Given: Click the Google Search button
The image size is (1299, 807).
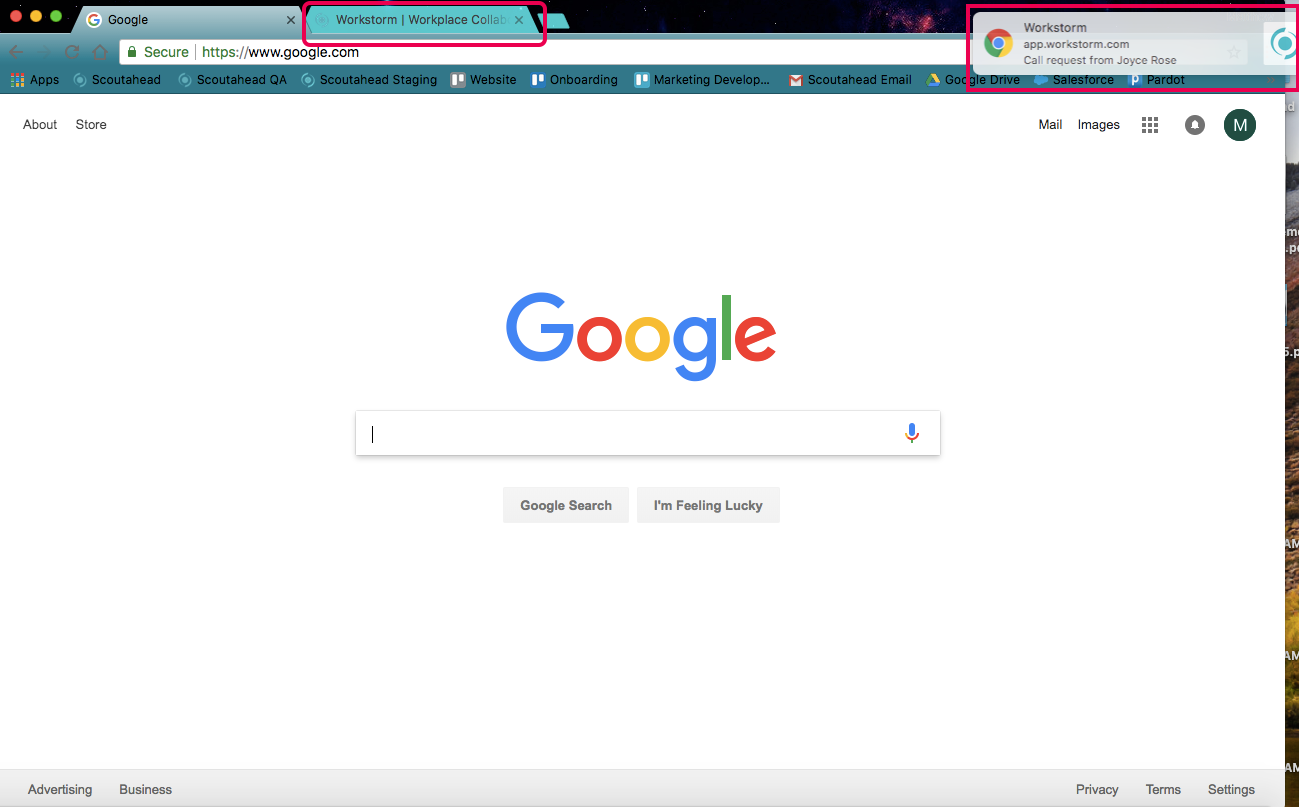Looking at the screenshot, I should [x=565, y=505].
